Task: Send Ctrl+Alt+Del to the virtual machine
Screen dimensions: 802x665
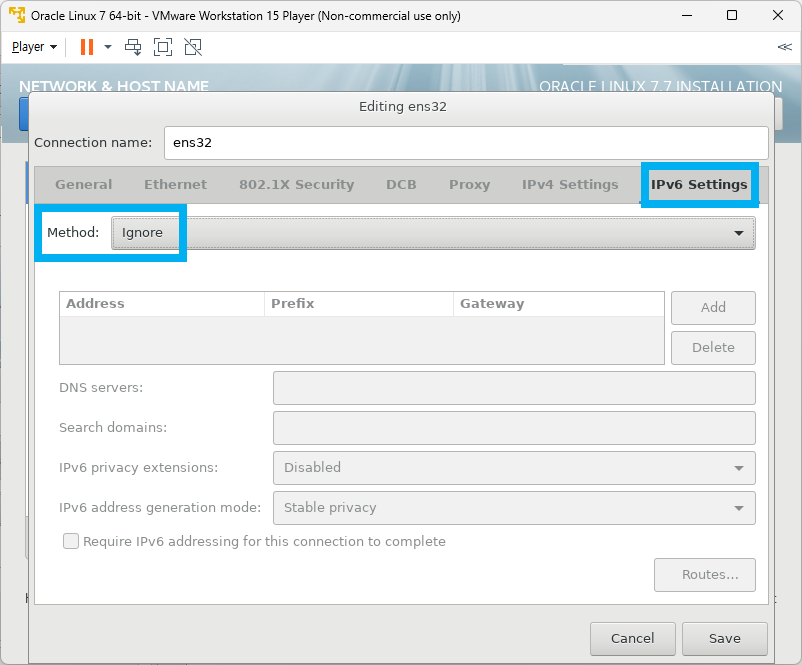Action: (x=133, y=47)
